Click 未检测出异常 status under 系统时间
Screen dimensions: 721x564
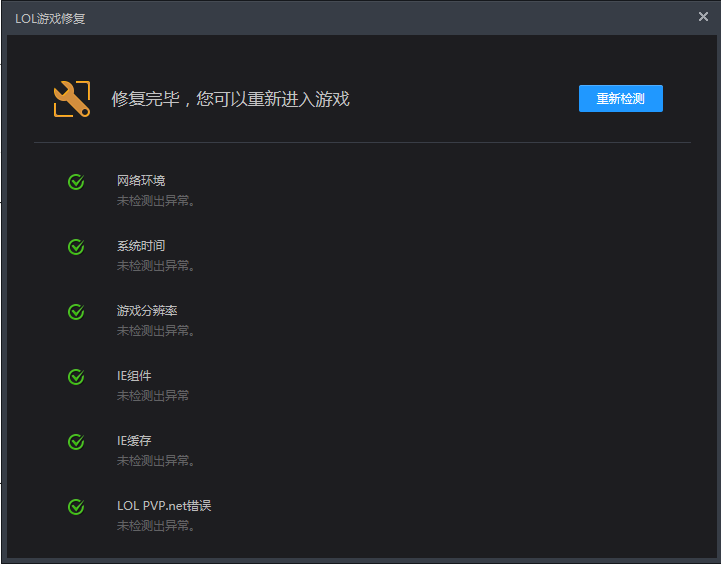155,266
